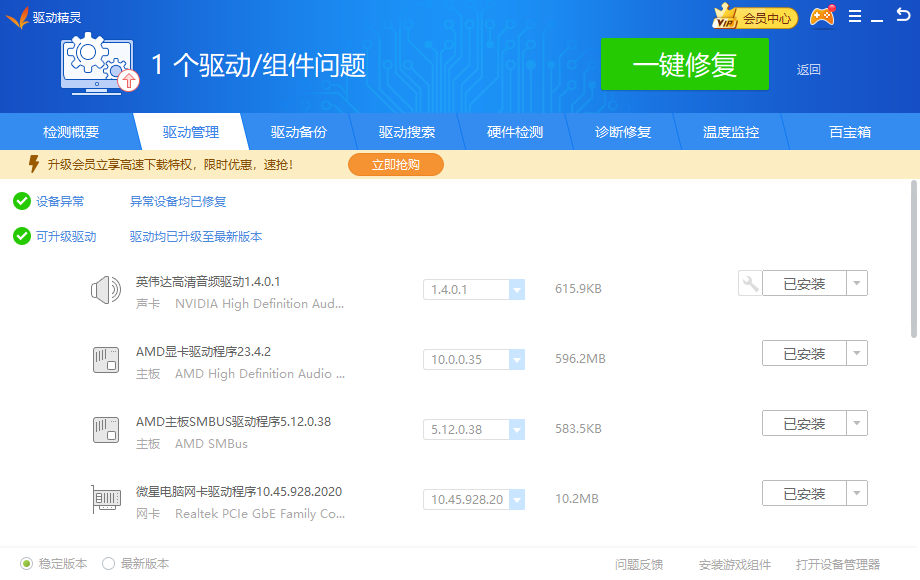
Task: Click 已安装 button for 微星电脑网卡驱动
Action: pyautogui.click(x=804, y=493)
